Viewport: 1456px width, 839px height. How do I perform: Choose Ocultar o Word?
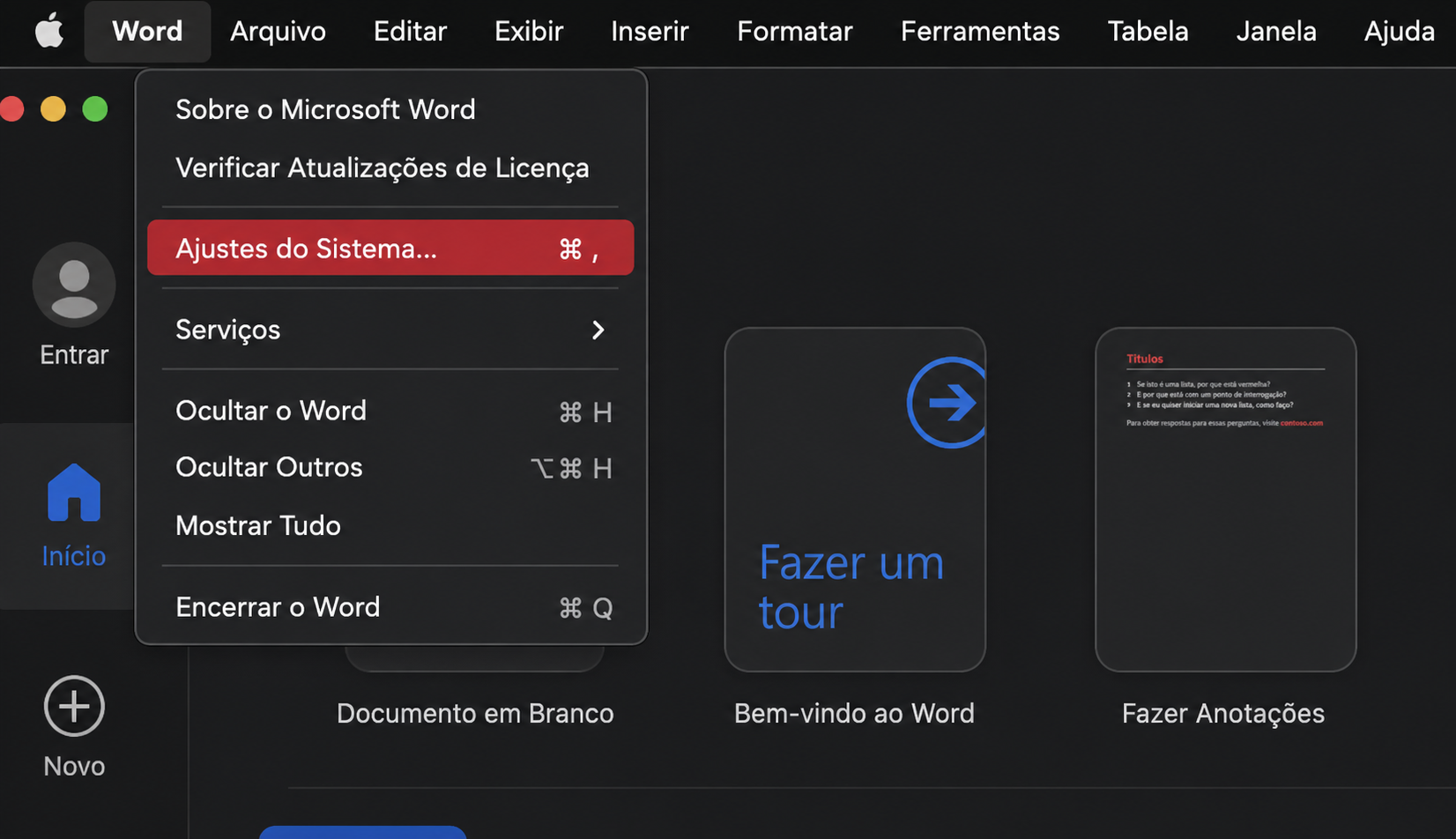390,411
